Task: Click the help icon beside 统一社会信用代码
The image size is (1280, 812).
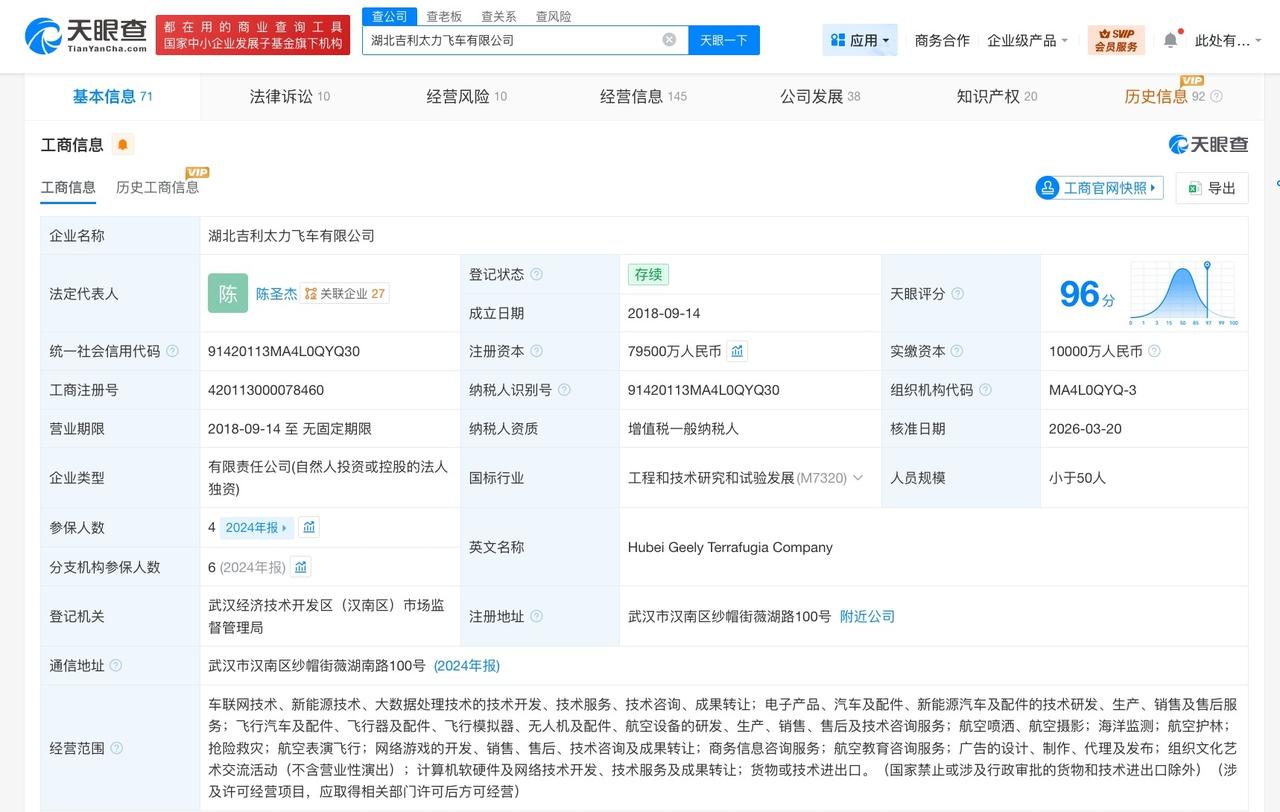Action: [172, 351]
